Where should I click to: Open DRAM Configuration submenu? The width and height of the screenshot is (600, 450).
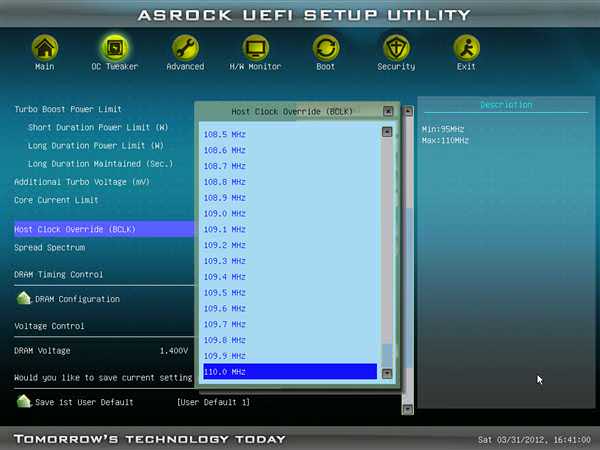tap(77, 299)
